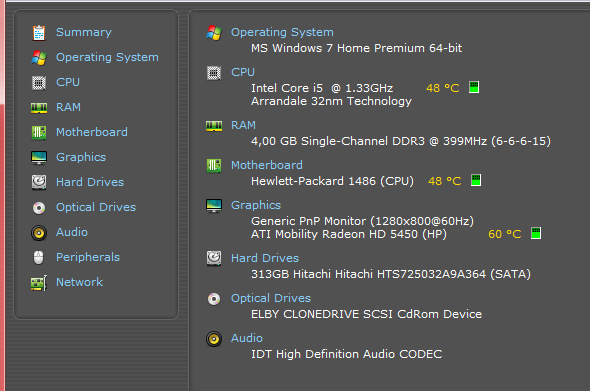Click the Audio speaker sidebar icon

tap(39, 233)
